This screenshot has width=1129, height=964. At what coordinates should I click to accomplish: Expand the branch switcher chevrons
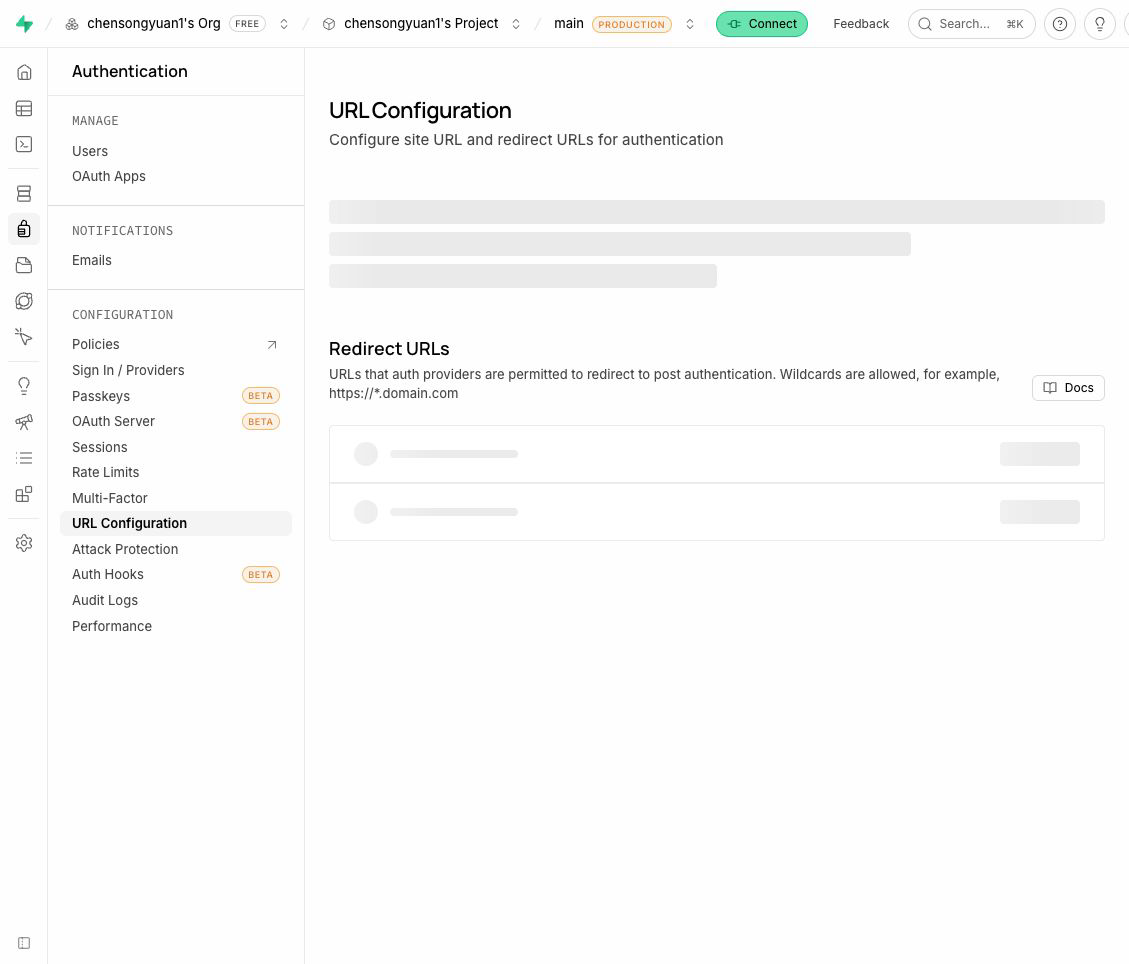pos(690,24)
